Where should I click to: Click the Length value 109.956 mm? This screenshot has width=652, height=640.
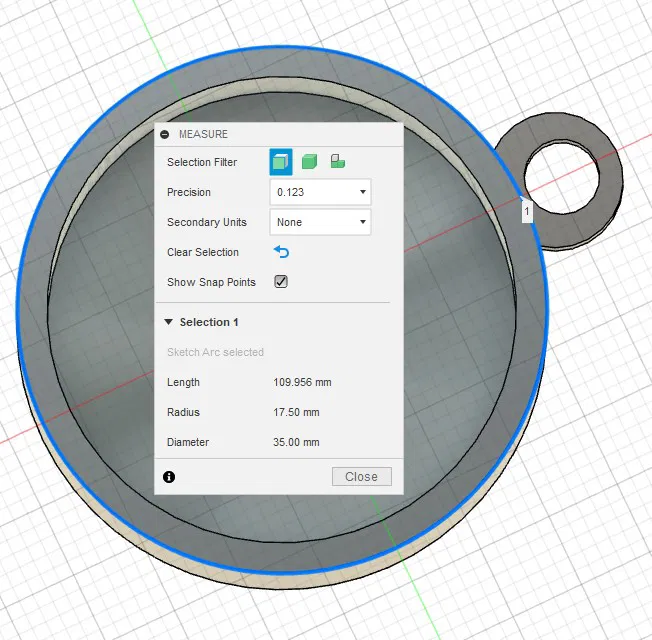pos(302,382)
